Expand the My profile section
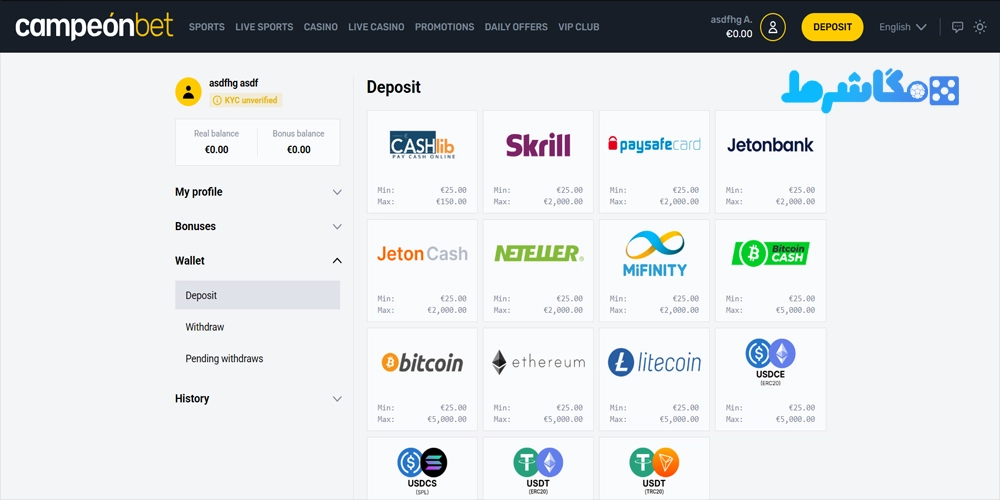The height and width of the screenshot is (500, 1000). coord(258,192)
